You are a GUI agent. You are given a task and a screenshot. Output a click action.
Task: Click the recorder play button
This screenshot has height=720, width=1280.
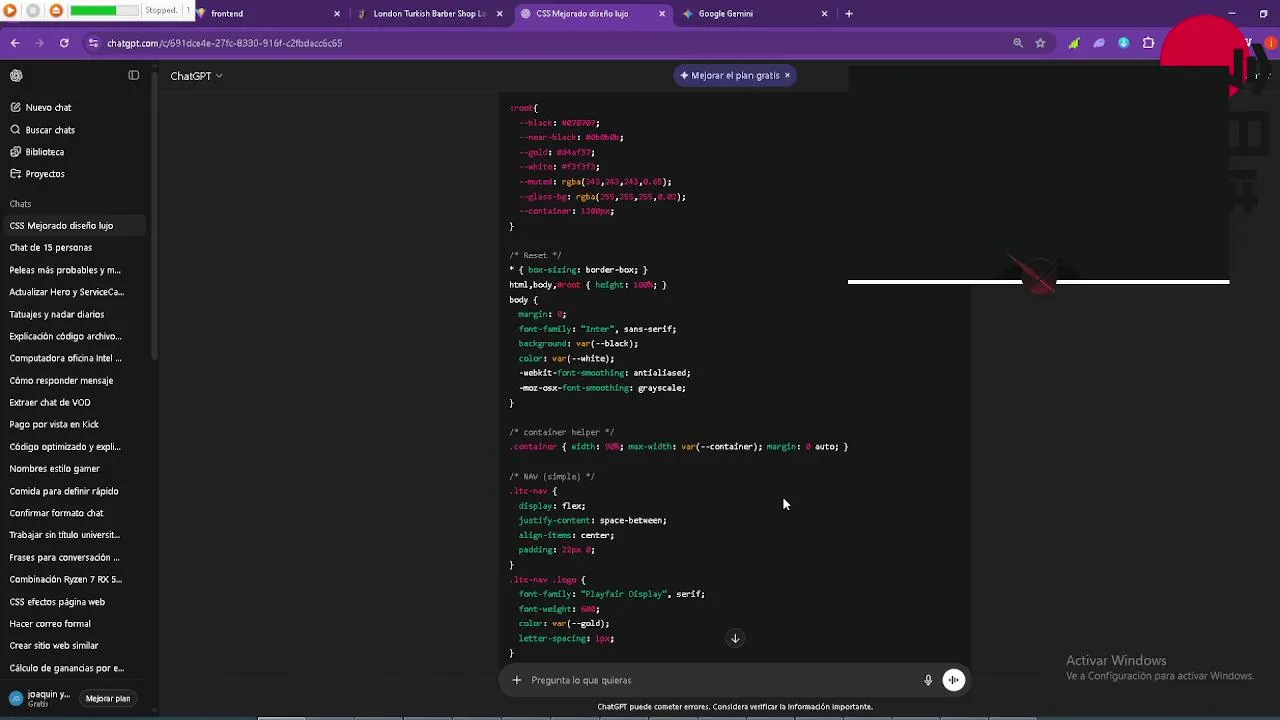[10, 11]
